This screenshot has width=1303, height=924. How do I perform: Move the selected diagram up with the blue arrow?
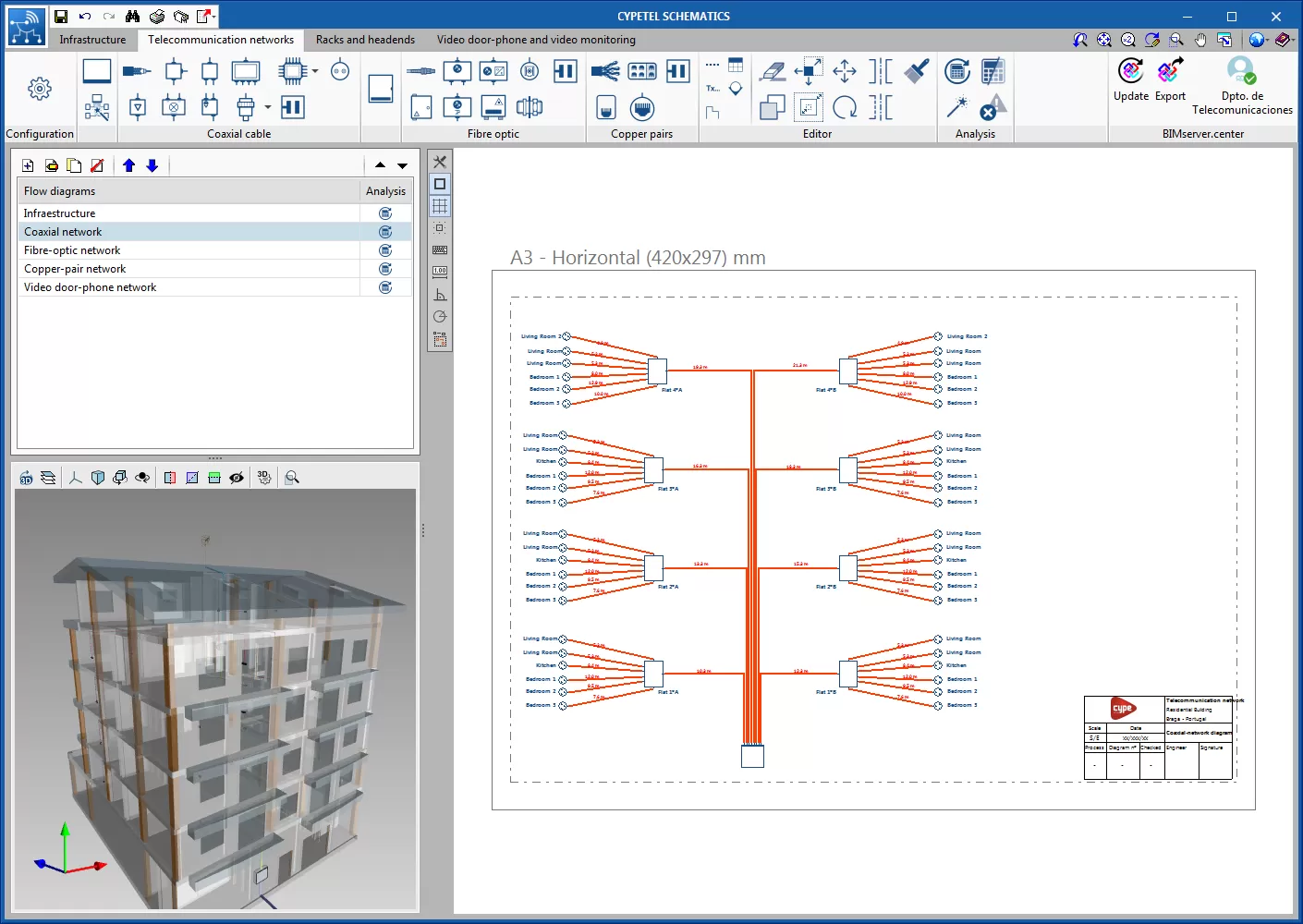pos(128,165)
